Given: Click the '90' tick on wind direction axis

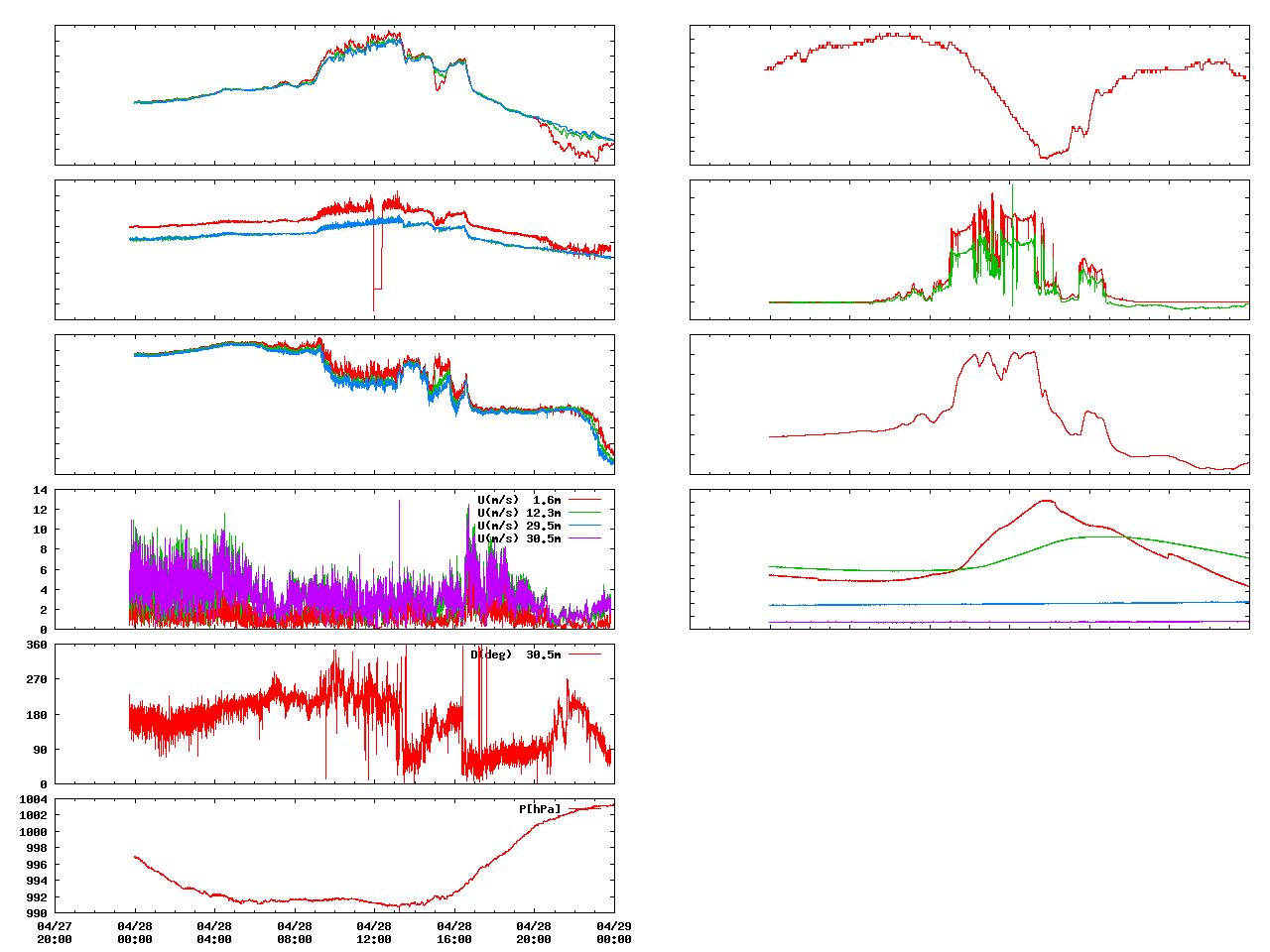Looking at the screenshot, I should tap(41, 750).
